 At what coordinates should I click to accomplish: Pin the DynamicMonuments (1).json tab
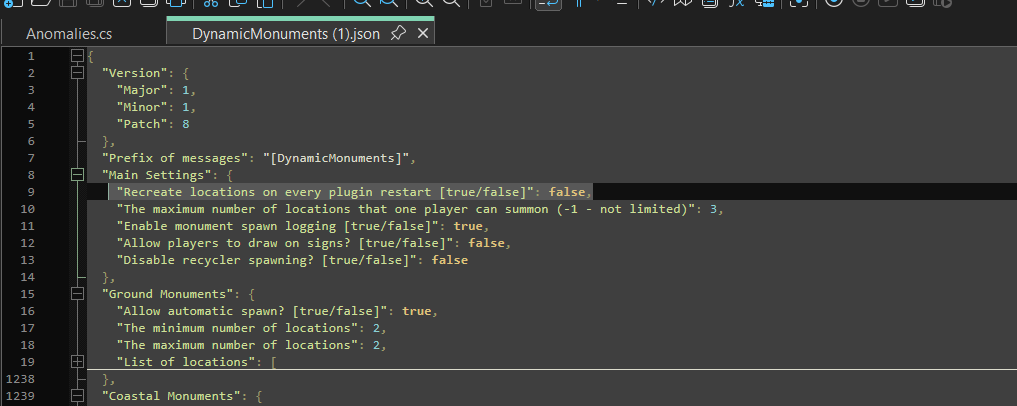(397, 34)
